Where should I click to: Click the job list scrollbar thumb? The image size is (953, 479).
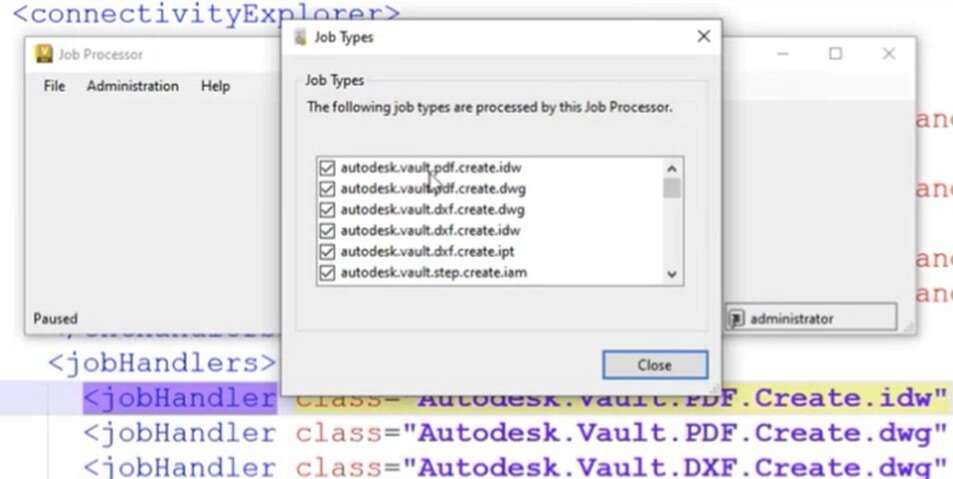tap(671, 188)
